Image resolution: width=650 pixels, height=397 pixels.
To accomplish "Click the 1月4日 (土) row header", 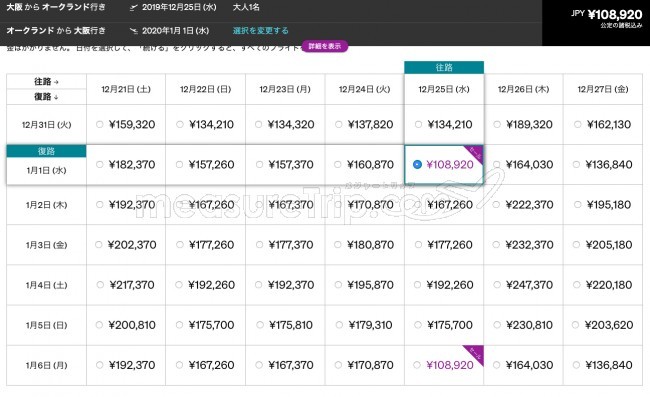I will (x=46, y=285).
